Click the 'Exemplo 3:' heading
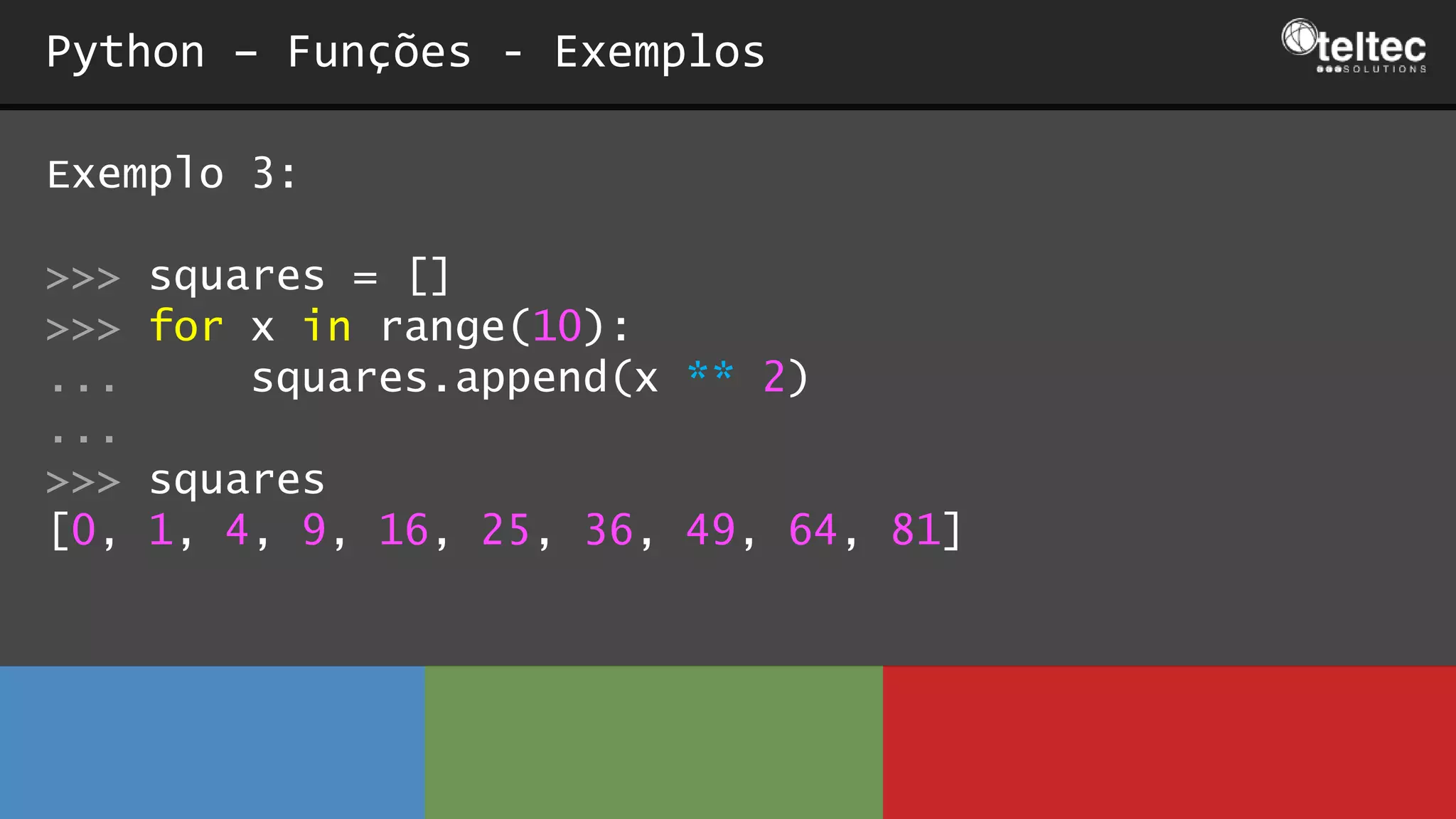The image size is (1456, 819). click(172, 174)
